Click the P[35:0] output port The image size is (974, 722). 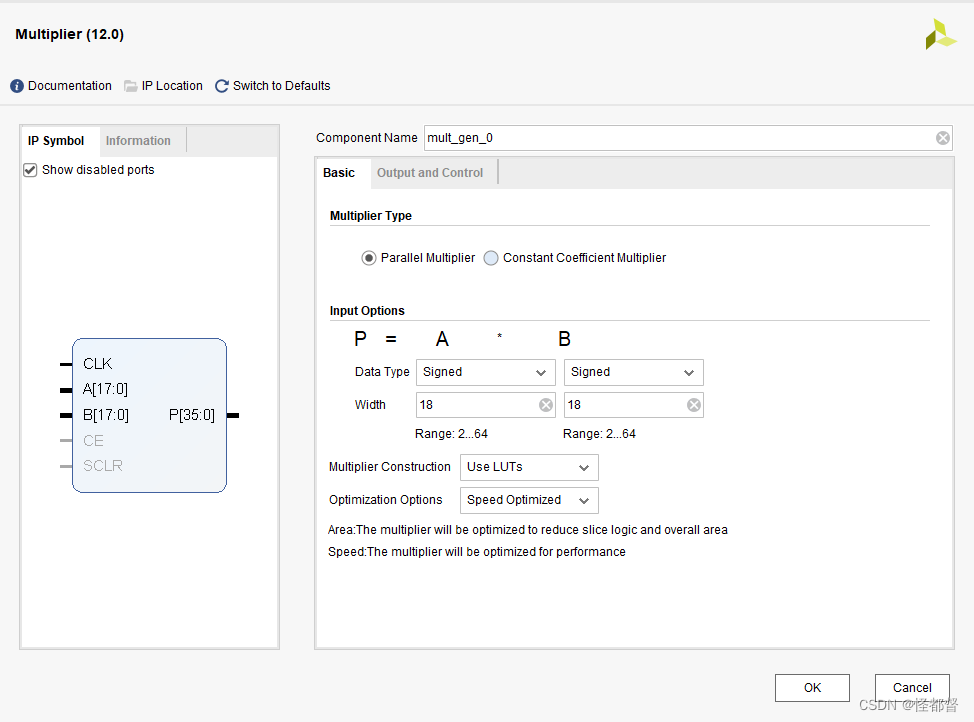(x=192, y=415)
